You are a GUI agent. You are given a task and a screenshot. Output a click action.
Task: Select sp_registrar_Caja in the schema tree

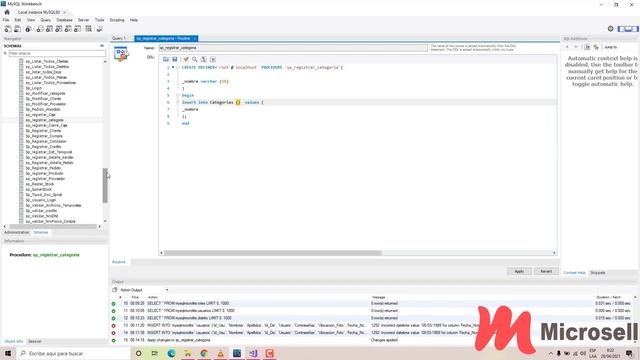point(40,115)
